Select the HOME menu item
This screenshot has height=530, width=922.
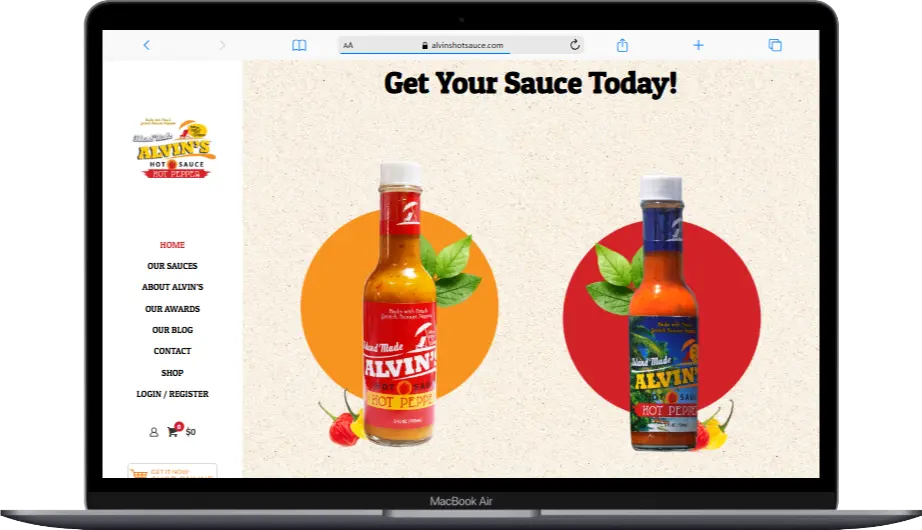point(172,245)
